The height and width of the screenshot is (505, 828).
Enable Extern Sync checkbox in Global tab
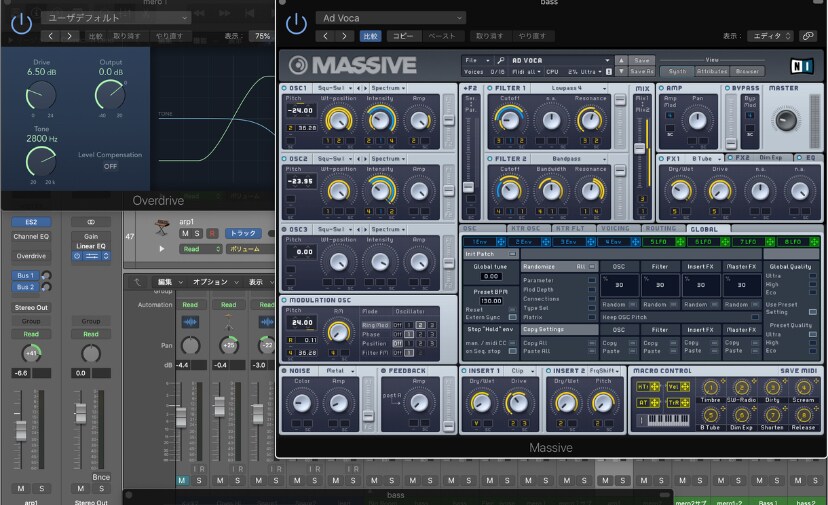point(512,317)
